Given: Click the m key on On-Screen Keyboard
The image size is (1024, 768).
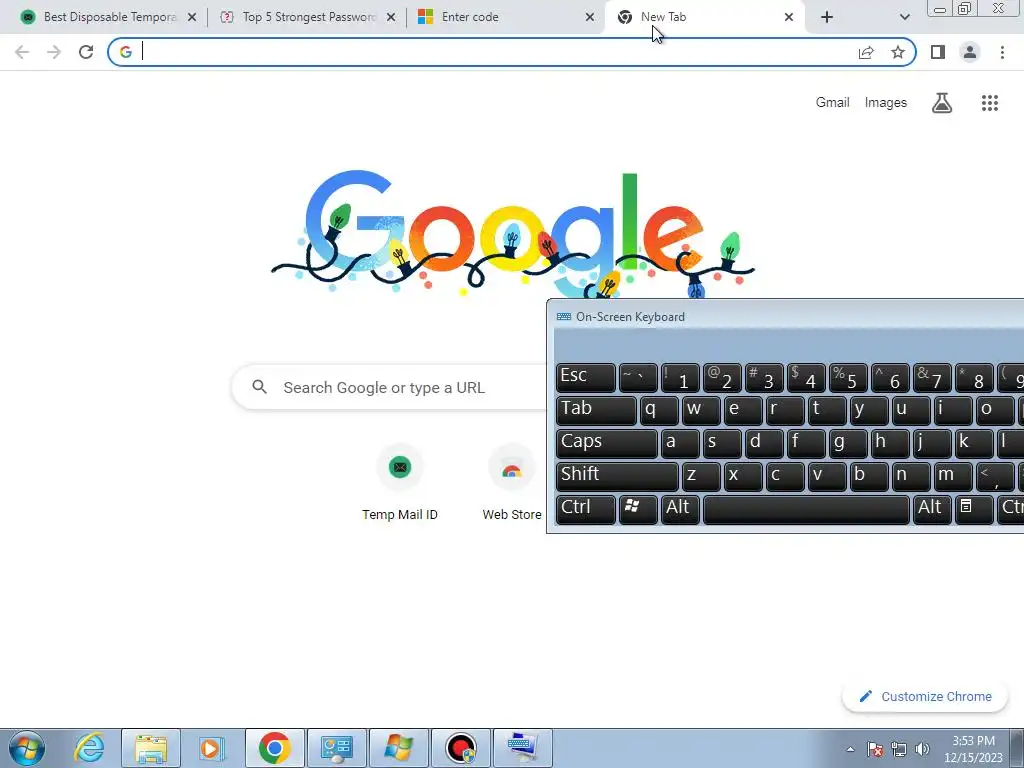Looking at the screenshot, I should coord(952,476).
